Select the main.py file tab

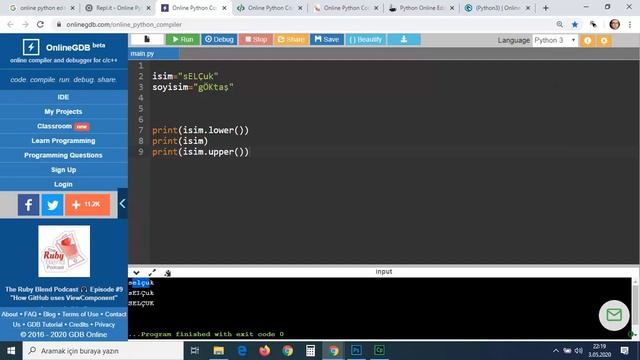[x=153, y=53]
